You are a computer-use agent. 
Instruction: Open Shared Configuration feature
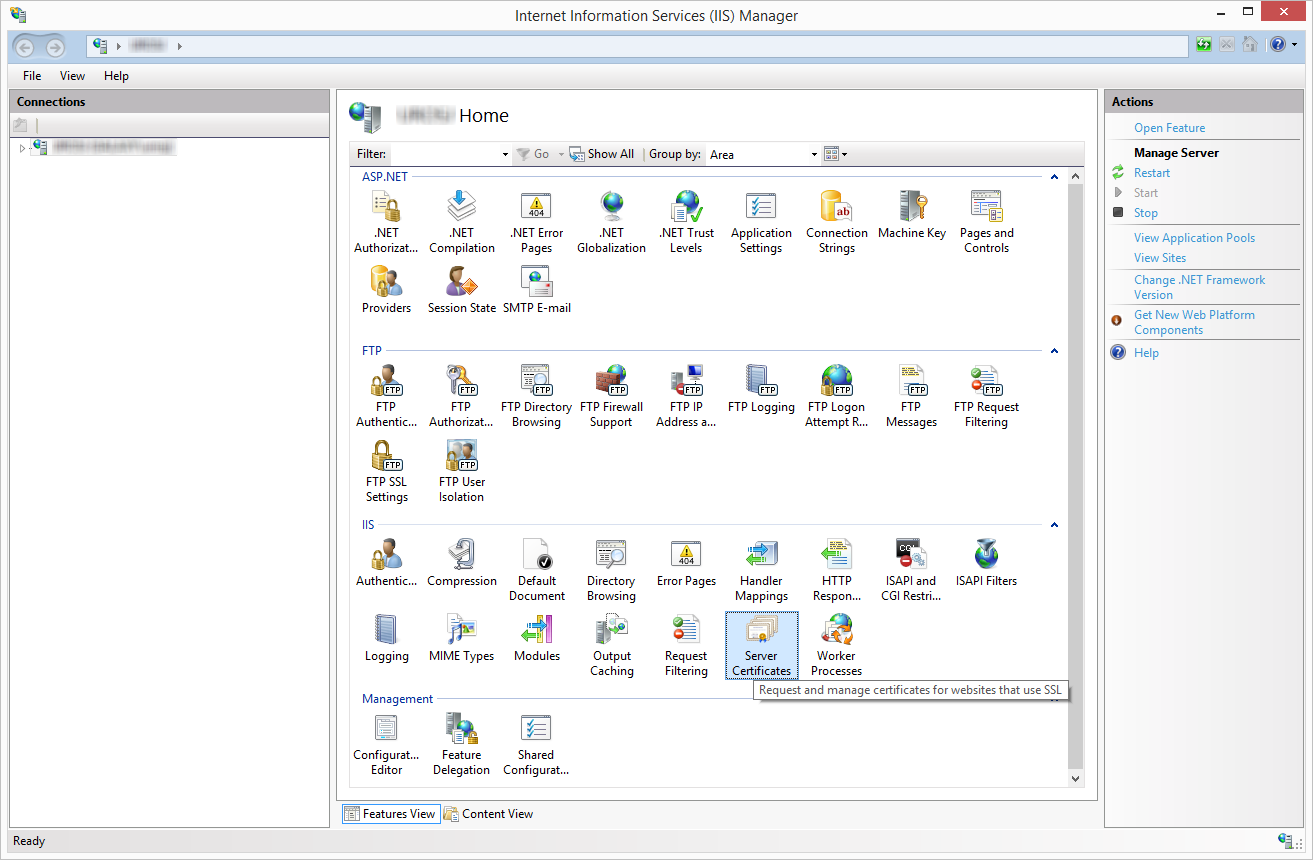(x=536, y=744)
